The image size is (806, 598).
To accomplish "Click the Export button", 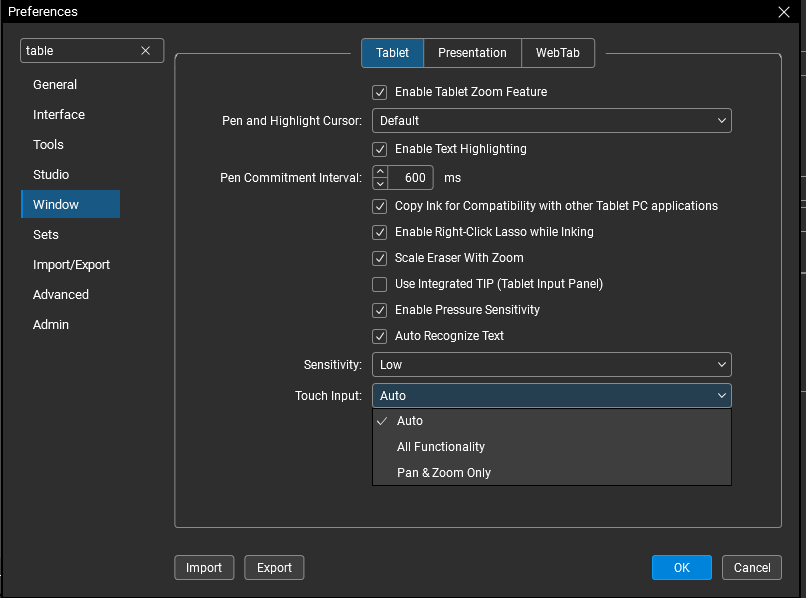I will click(274, 568).
